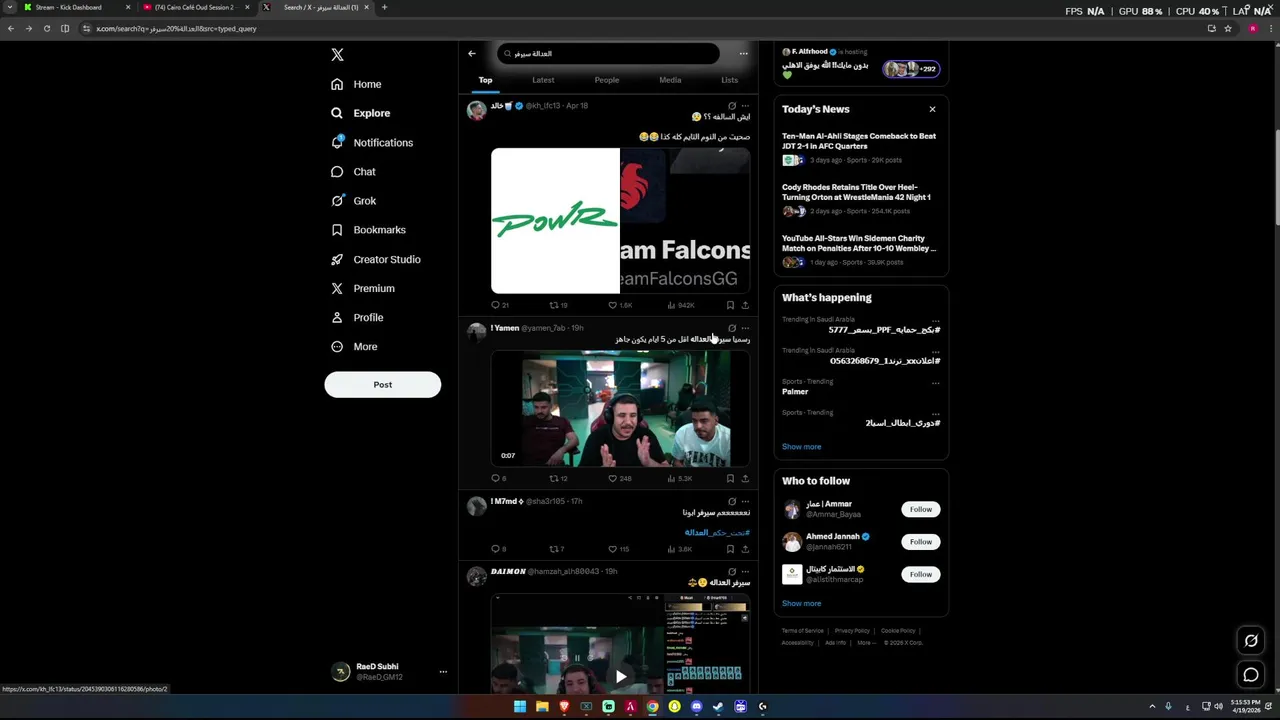This screenshot has width=1280, height=720.
Task: Open Profile in the sidebar
Action: [356, 317]
